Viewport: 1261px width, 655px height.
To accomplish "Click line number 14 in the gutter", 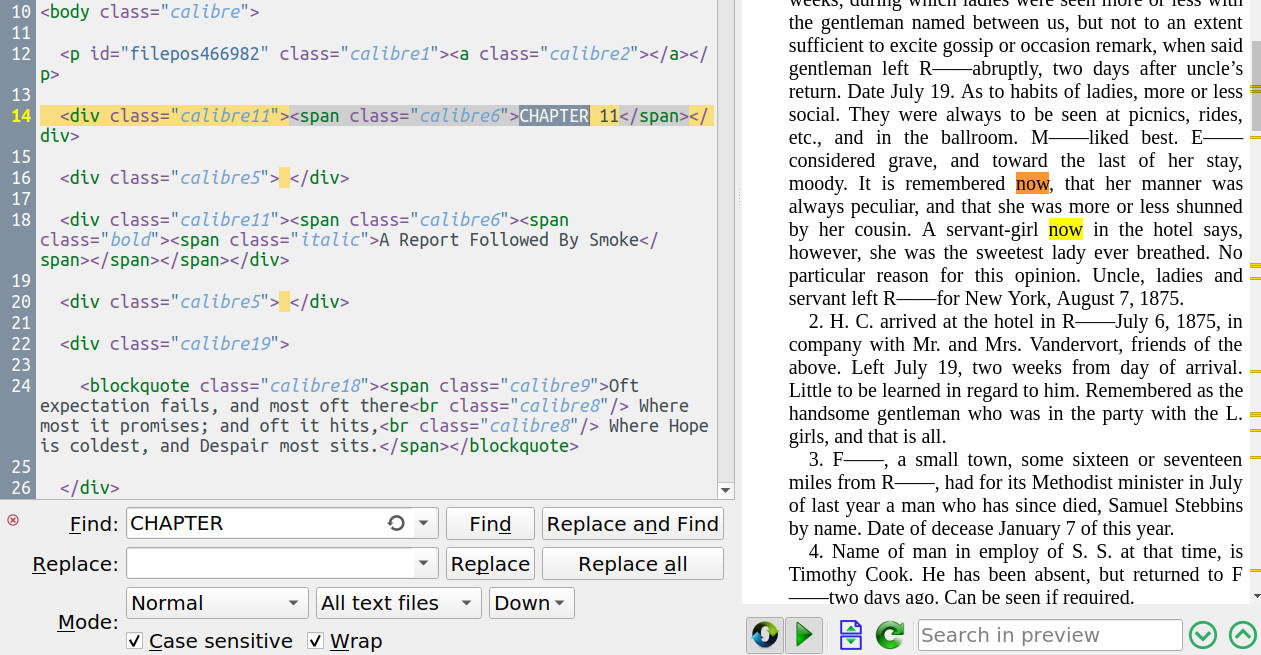I will (20, 116).
